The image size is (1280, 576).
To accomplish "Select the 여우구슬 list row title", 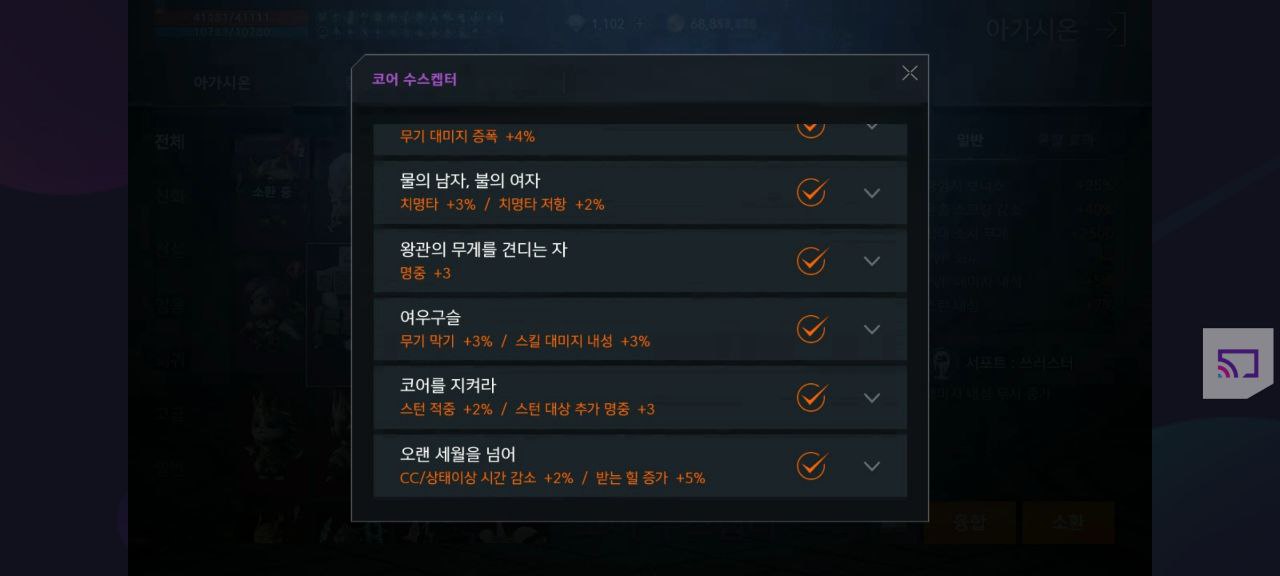I will [430, 318].
